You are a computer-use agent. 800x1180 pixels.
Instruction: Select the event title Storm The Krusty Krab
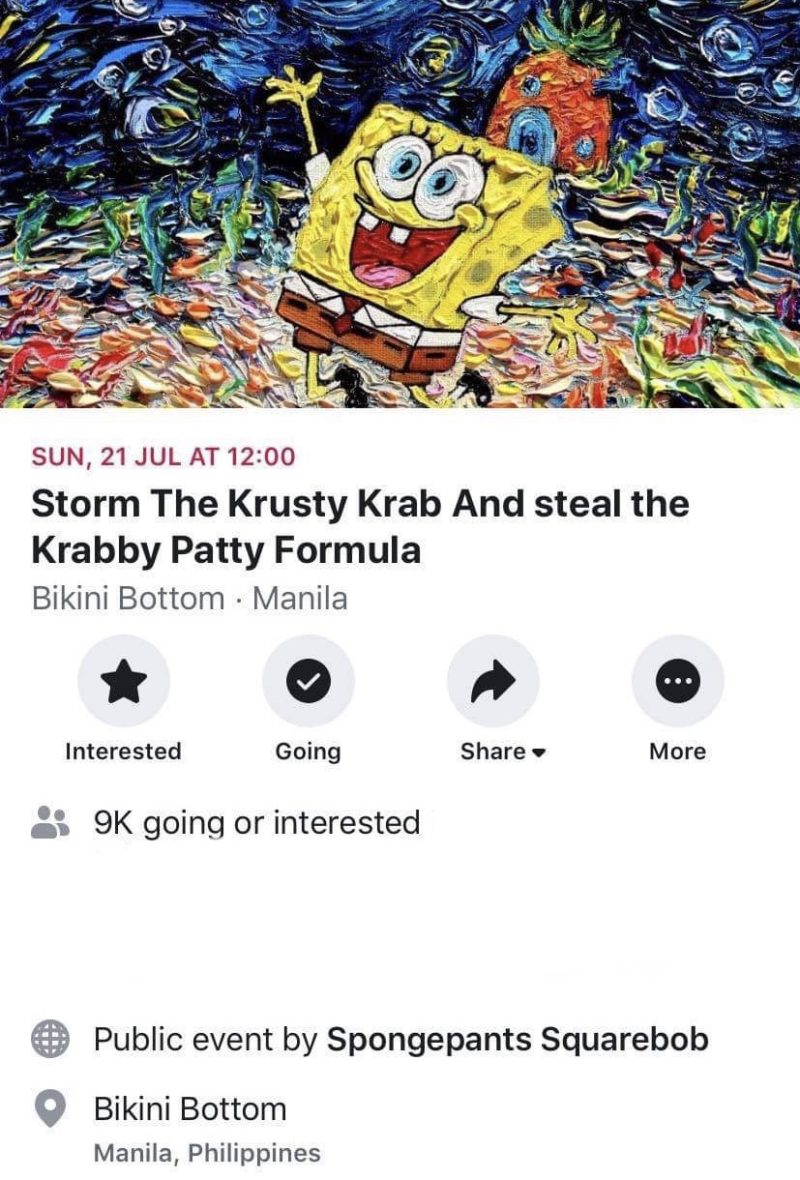(x=360, y=527)
